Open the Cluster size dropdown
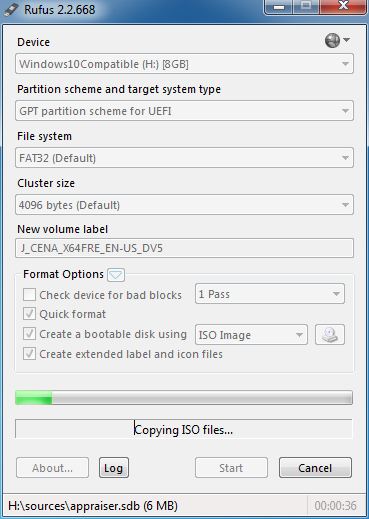The image size is (369, 519). 184,205
